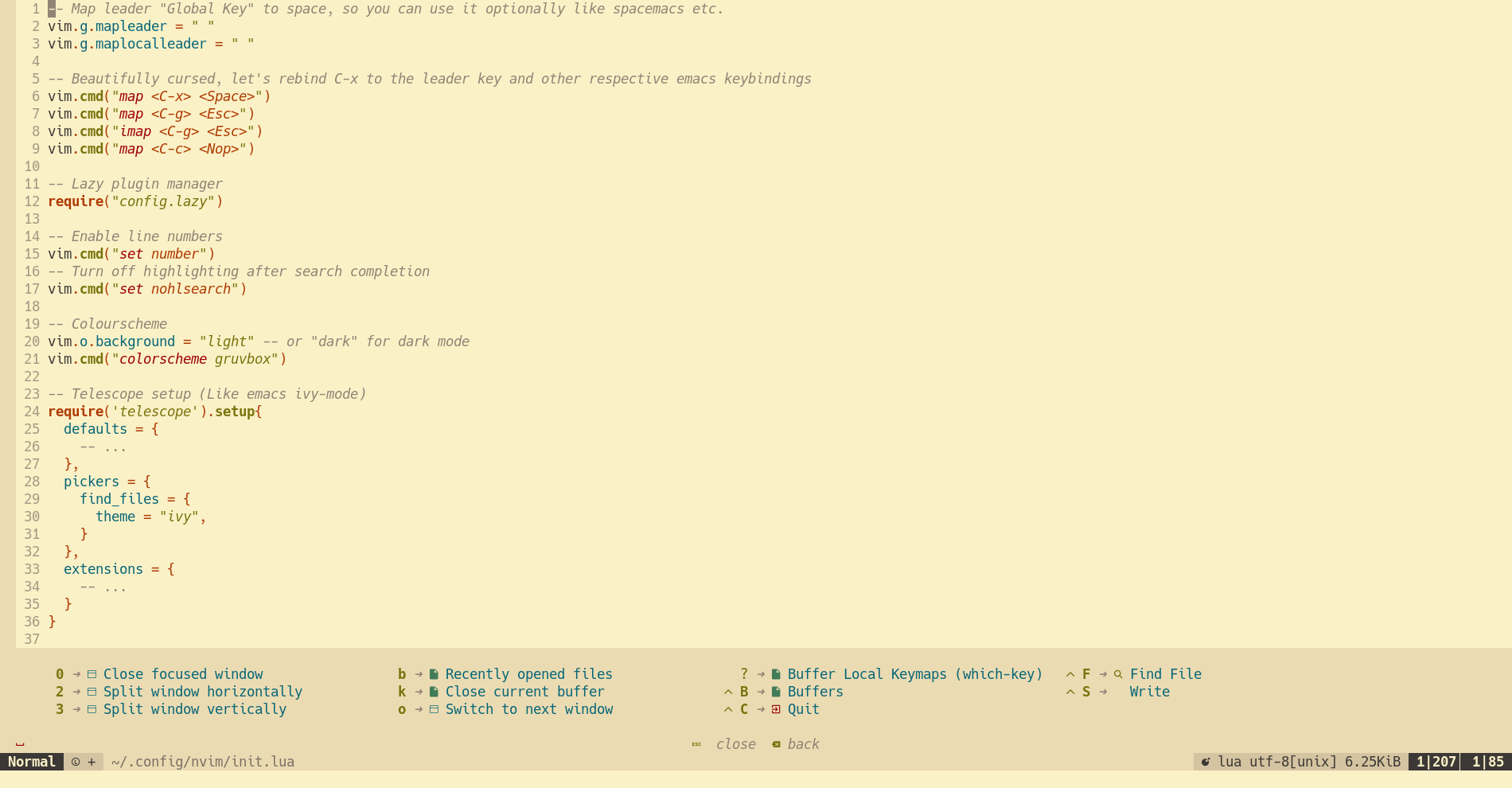Viewport: 1512px width, 788px height.
Task: Select "Switch to next window" option
Action: coord(529,709)
